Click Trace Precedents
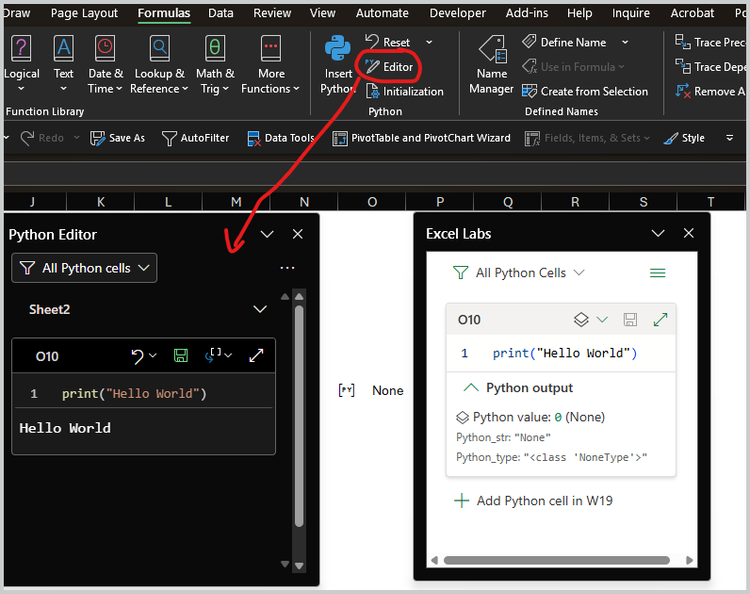This screenshot has height=594, width=750. tap(710, 42)
